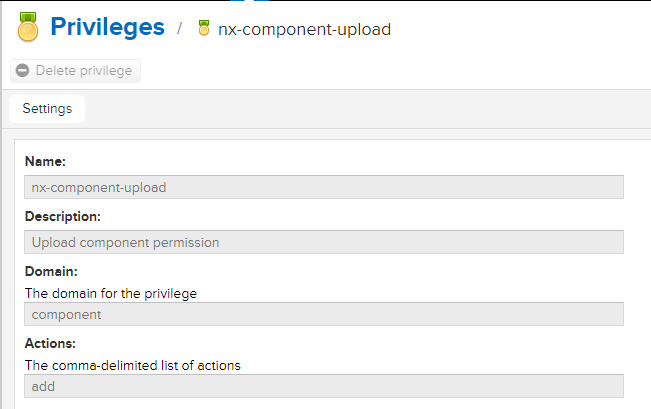Select the Domain field containing component
The image size is (651, 409).
(323, 314)
